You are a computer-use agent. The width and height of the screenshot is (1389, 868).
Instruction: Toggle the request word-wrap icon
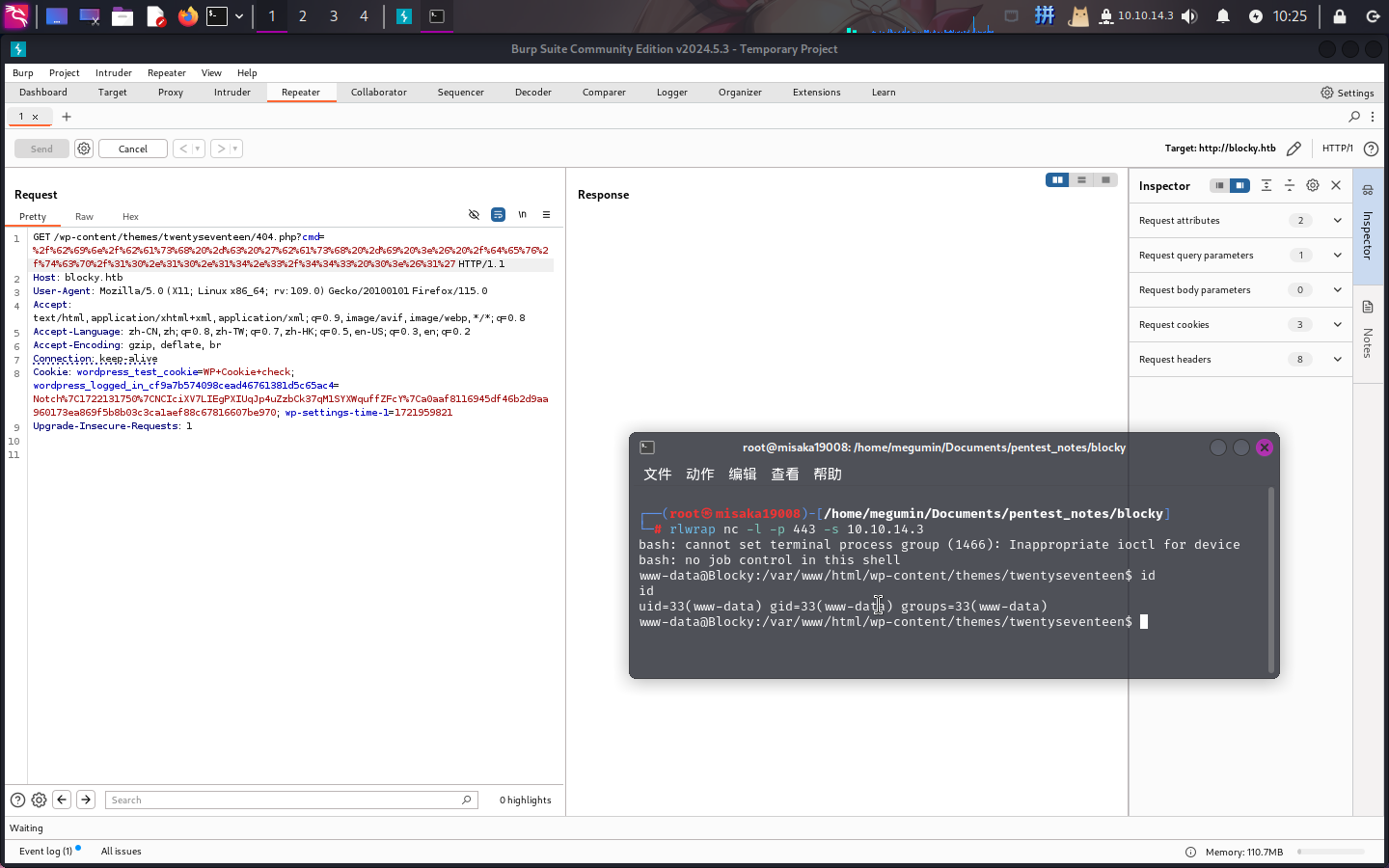click(498, 215)
